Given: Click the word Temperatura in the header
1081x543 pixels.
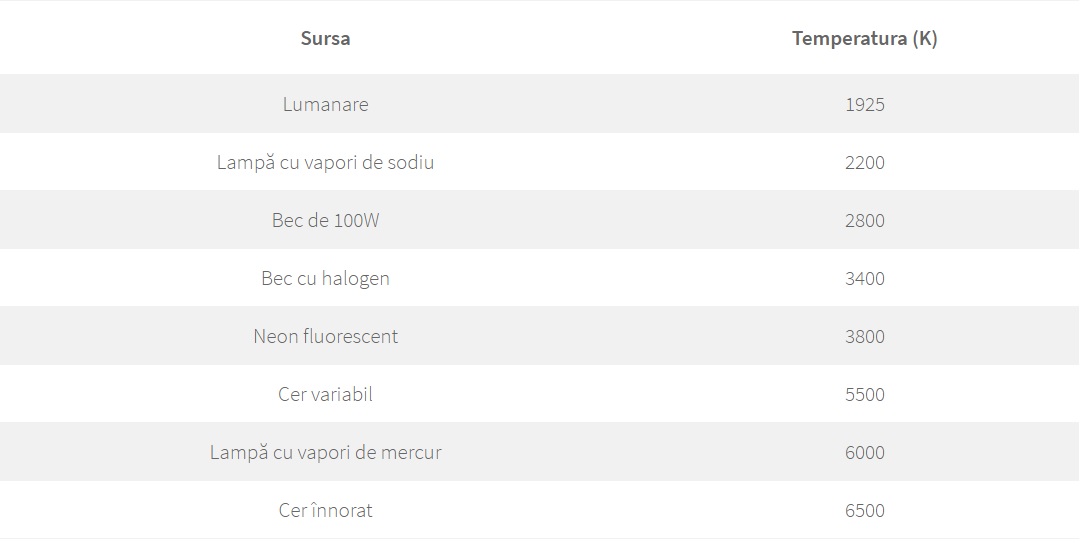Looking at the screenshot, I should (849, 39).
